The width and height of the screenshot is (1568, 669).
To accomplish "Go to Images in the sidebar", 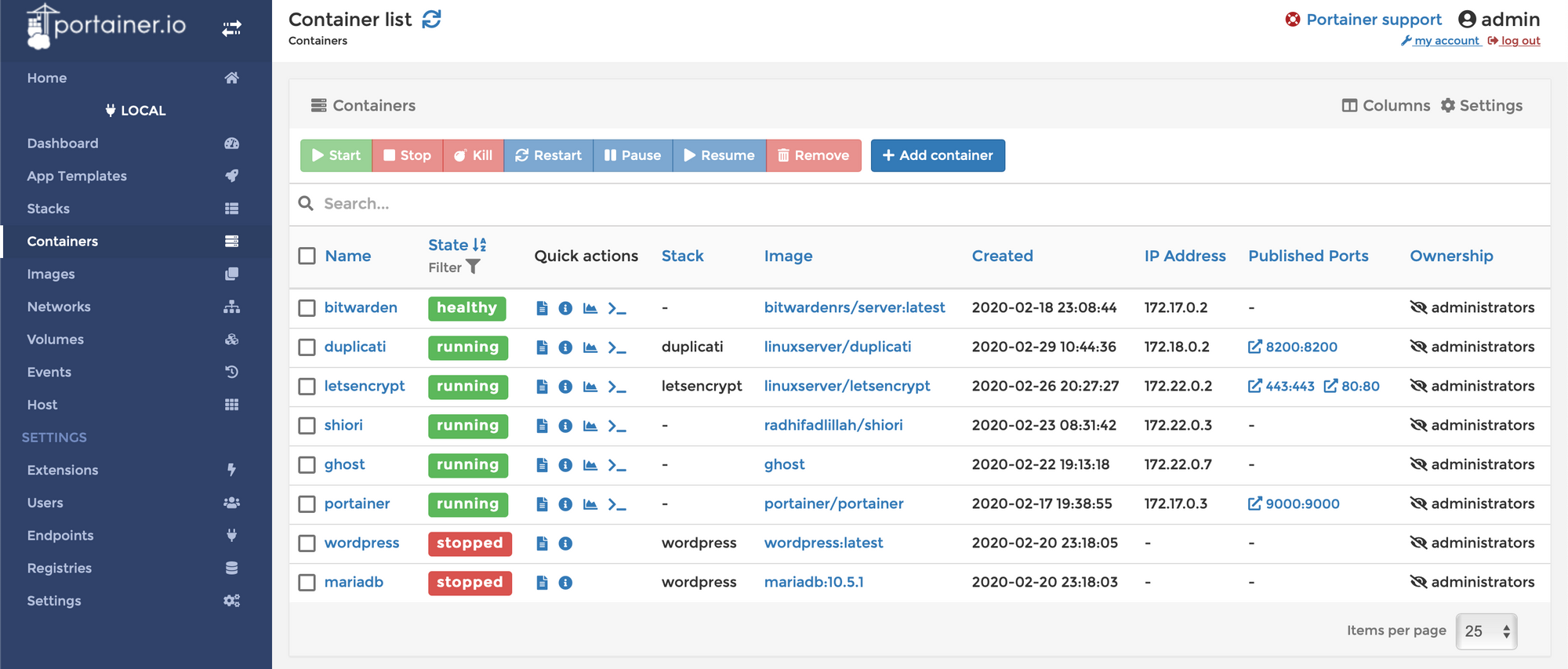I will [x=51, y=275].
